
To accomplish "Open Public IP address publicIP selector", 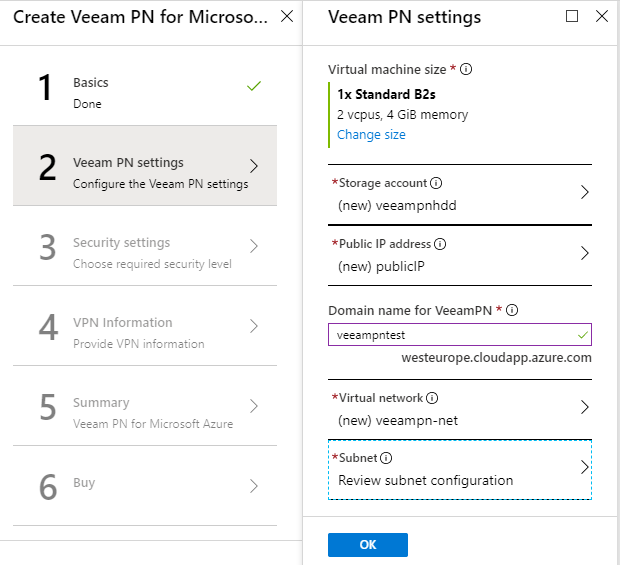I will coord(460,255).
